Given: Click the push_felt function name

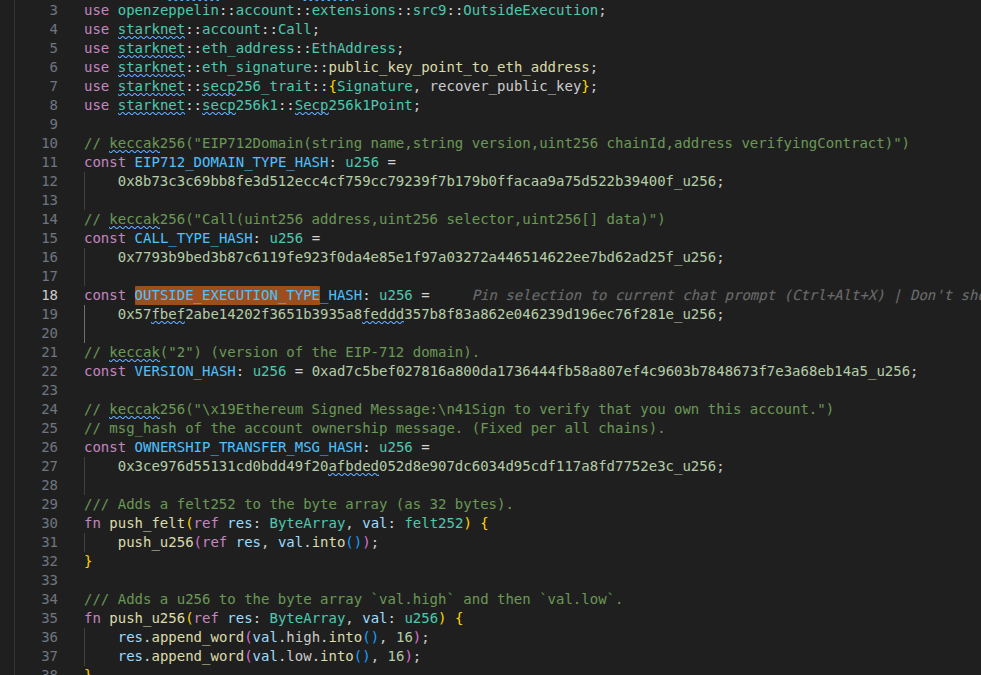Looking at the screenshot, I should point(147,523).
